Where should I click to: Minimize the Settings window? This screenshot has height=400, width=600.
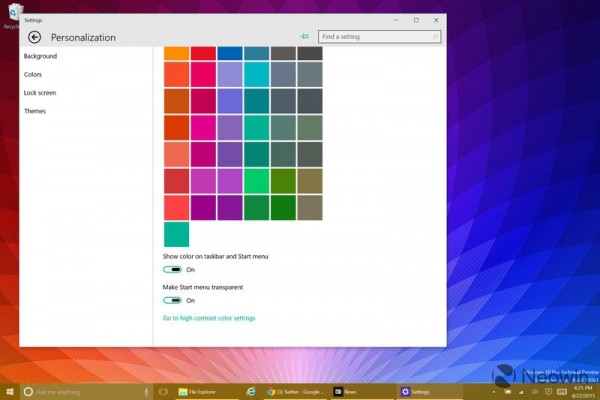coord(396,20)
